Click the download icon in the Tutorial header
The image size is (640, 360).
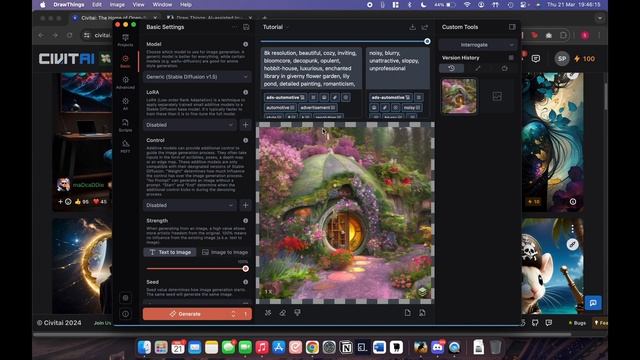(412, 27)
